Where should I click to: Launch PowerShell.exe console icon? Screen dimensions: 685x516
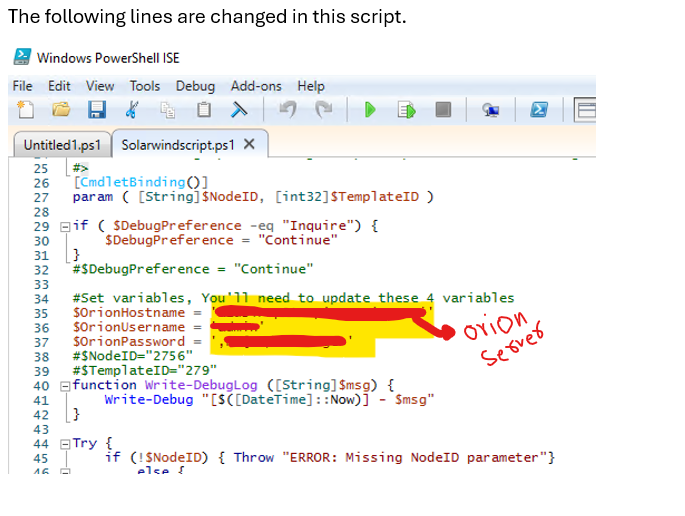pyautogui.click(x=539, y=110)
